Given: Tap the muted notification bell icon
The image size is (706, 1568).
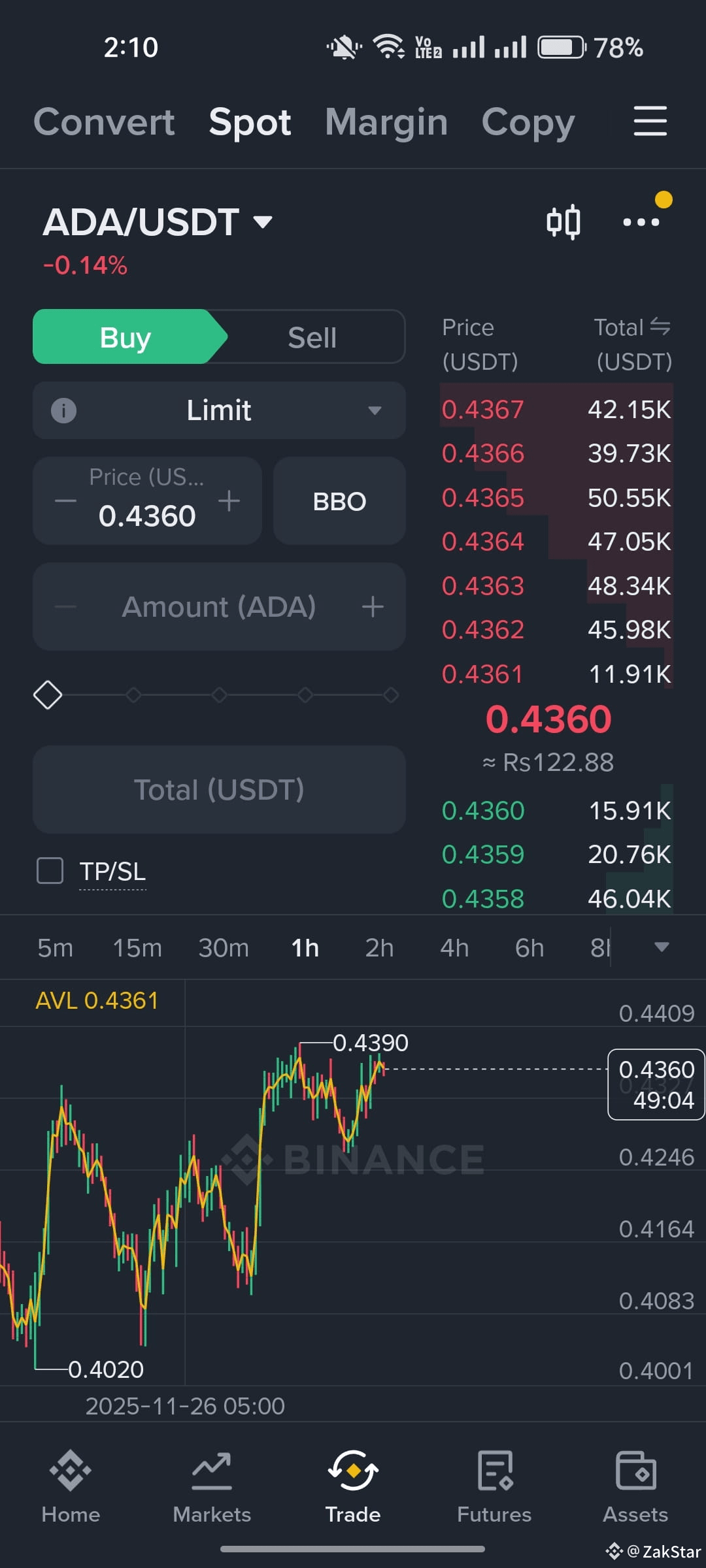Looking at the screenshot, I should click(x=344, y=47).
